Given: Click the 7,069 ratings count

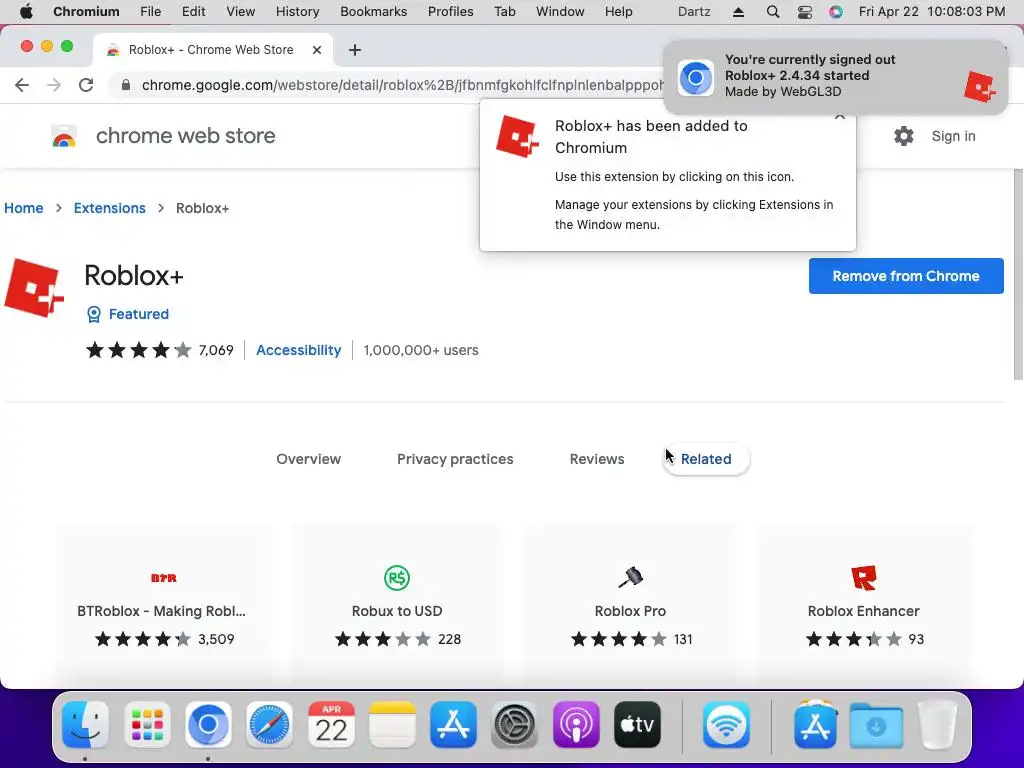Looking at the screenshot, I should coord(216,350).
